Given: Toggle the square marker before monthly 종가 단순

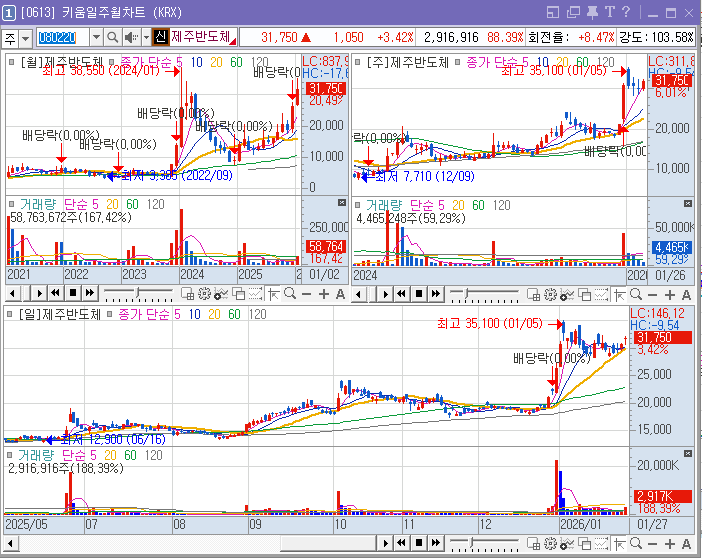Looking at the screenshot, I should pyautogui.click(x=111, y=62).
